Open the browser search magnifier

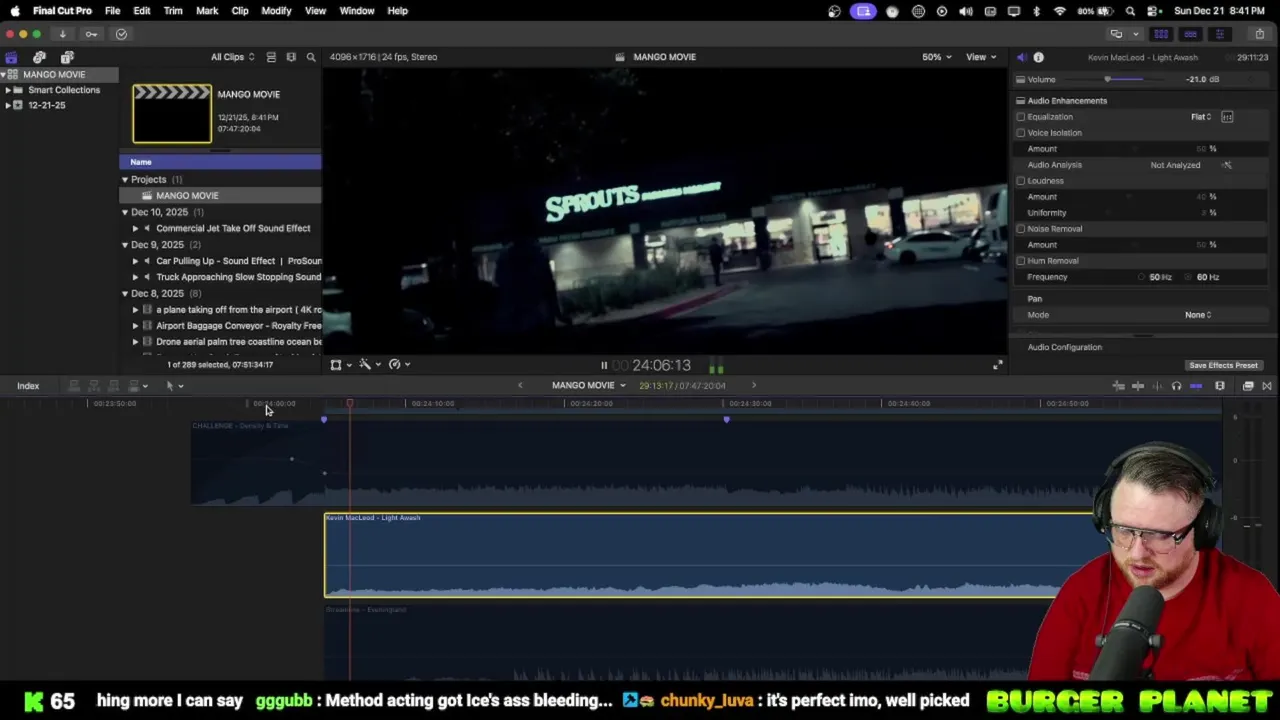311,57
